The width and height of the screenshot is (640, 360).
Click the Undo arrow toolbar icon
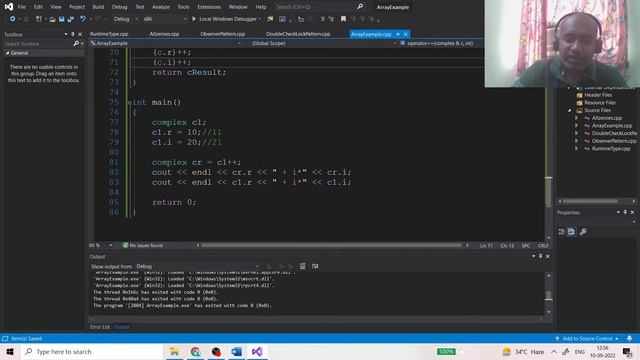[83, 19]
